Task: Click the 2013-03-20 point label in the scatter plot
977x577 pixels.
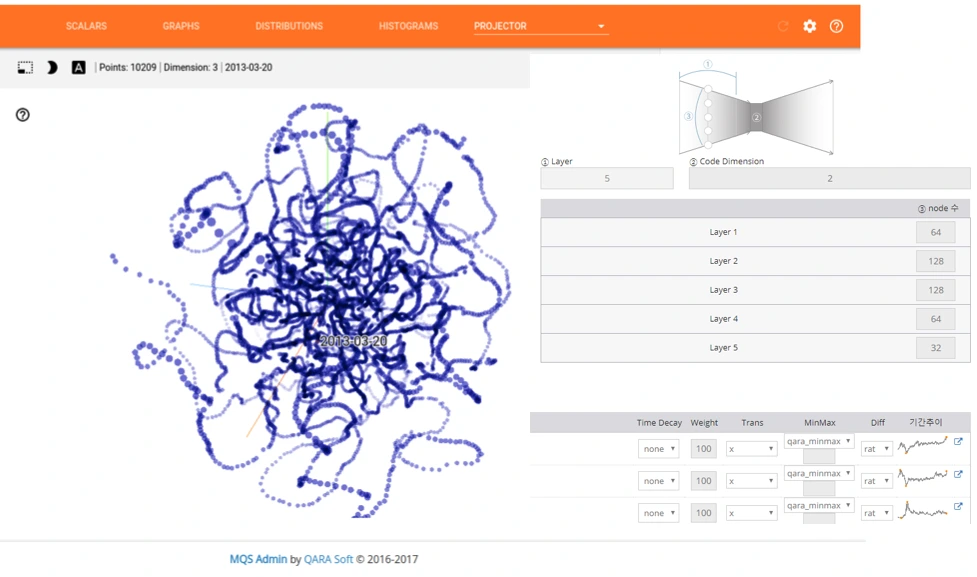Action: 353,341
